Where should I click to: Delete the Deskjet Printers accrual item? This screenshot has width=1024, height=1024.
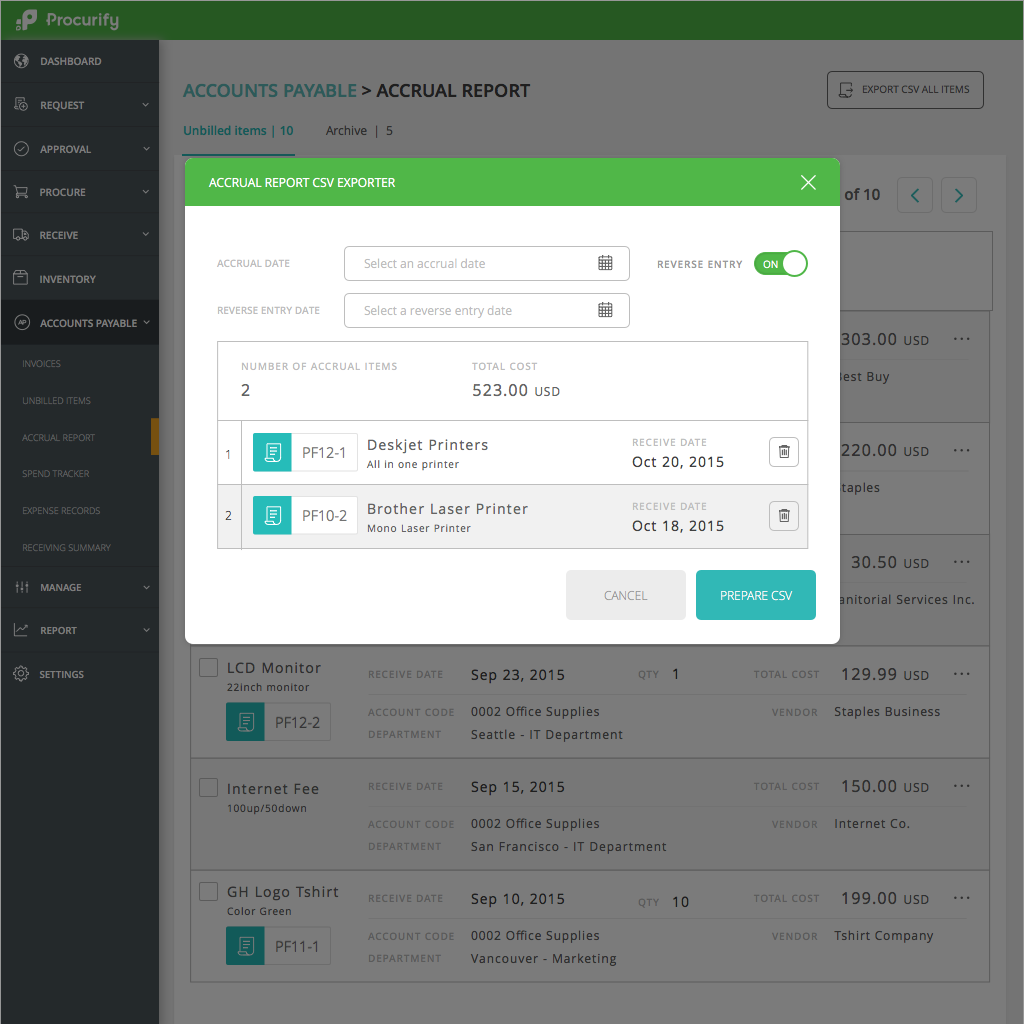784,452
